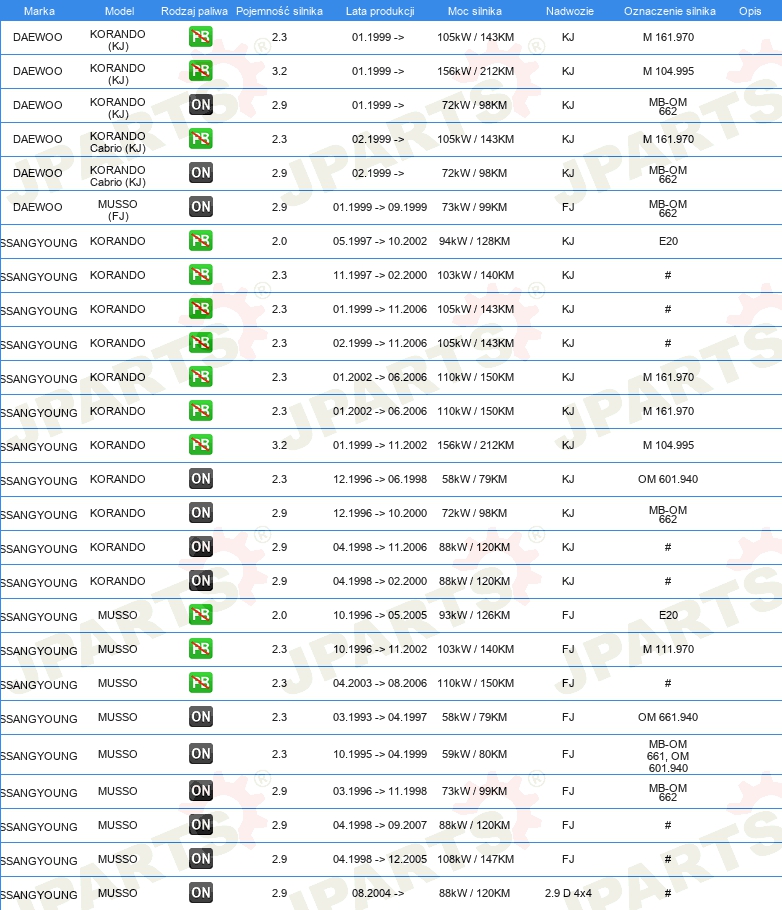Select years cell 12.1996 -> 06.1998
Viewport: 782px width, 910px height.
pyautogui.click(x=380, y=479)
